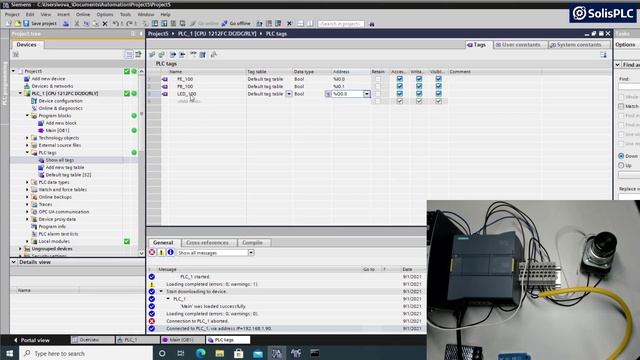Click Add new tag table
The width and height of the screenshot is (640, 360).
[x=64, y=167]
